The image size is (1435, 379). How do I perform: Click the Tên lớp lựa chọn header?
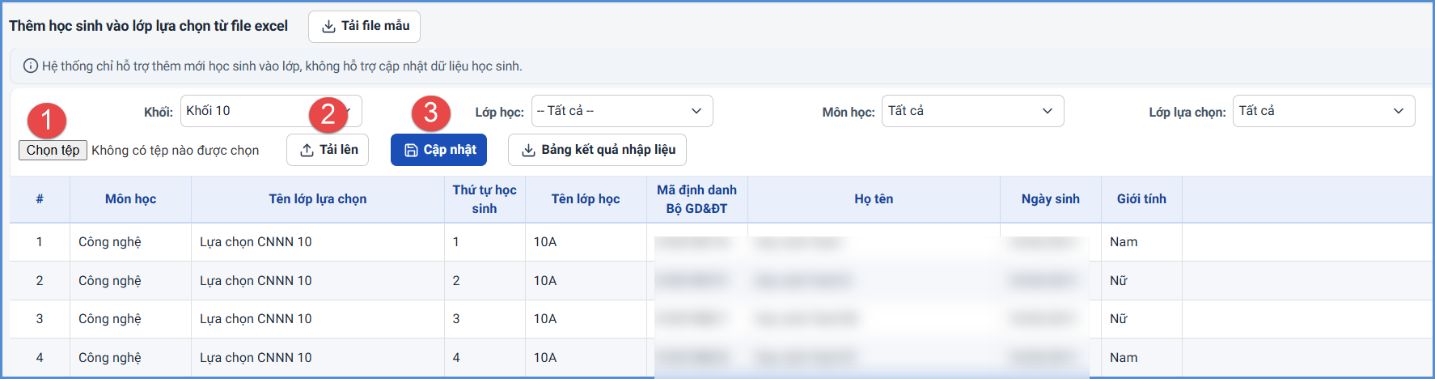[318, 199]
